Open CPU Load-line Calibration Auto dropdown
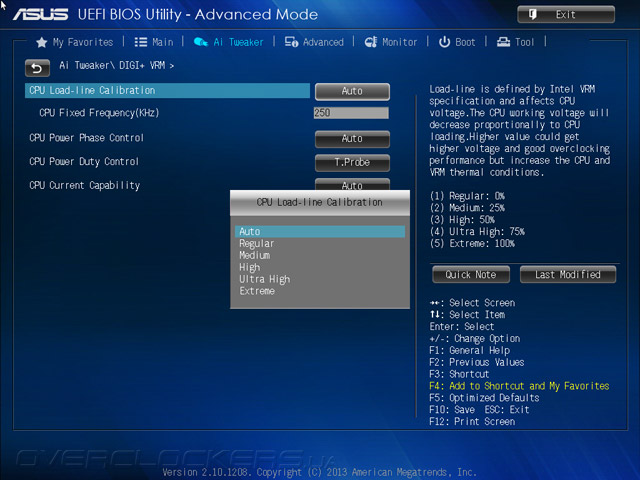Image resolution: width=640 pixels, height=480 pixels. tap(352, 91)
